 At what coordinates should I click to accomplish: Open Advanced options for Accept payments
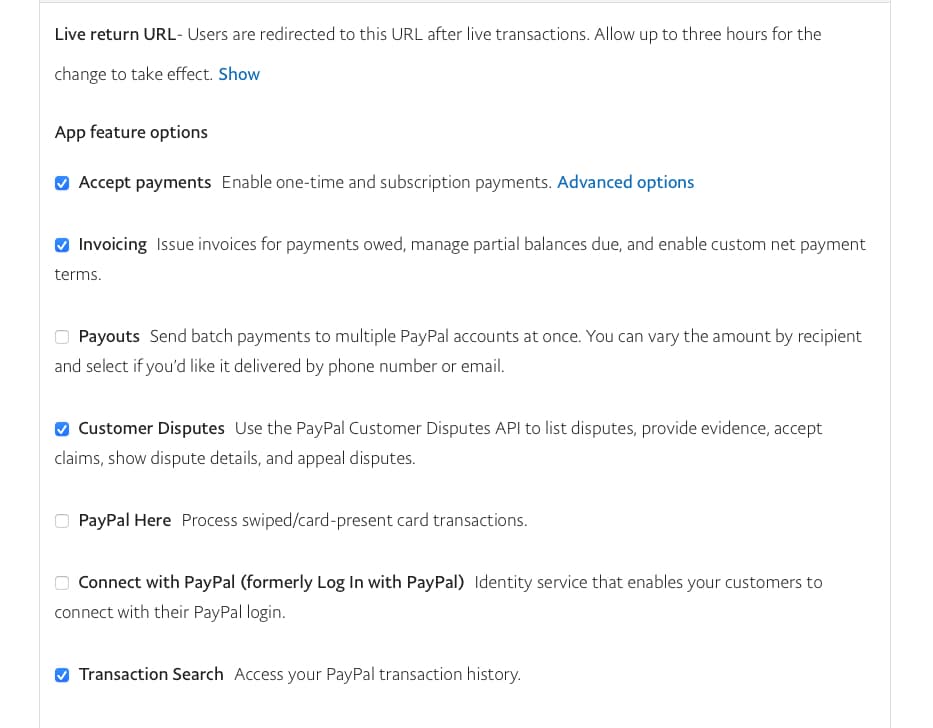(x=625, y=182)
